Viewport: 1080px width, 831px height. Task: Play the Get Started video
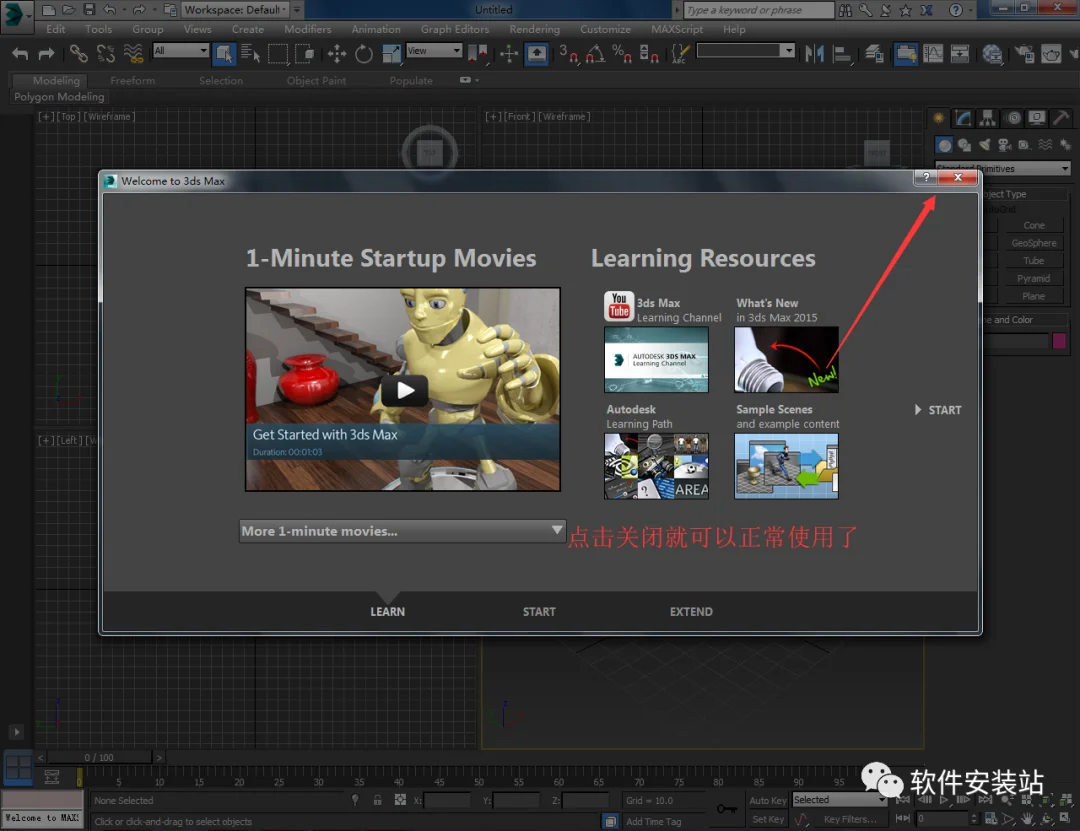[x=404, y=391]
